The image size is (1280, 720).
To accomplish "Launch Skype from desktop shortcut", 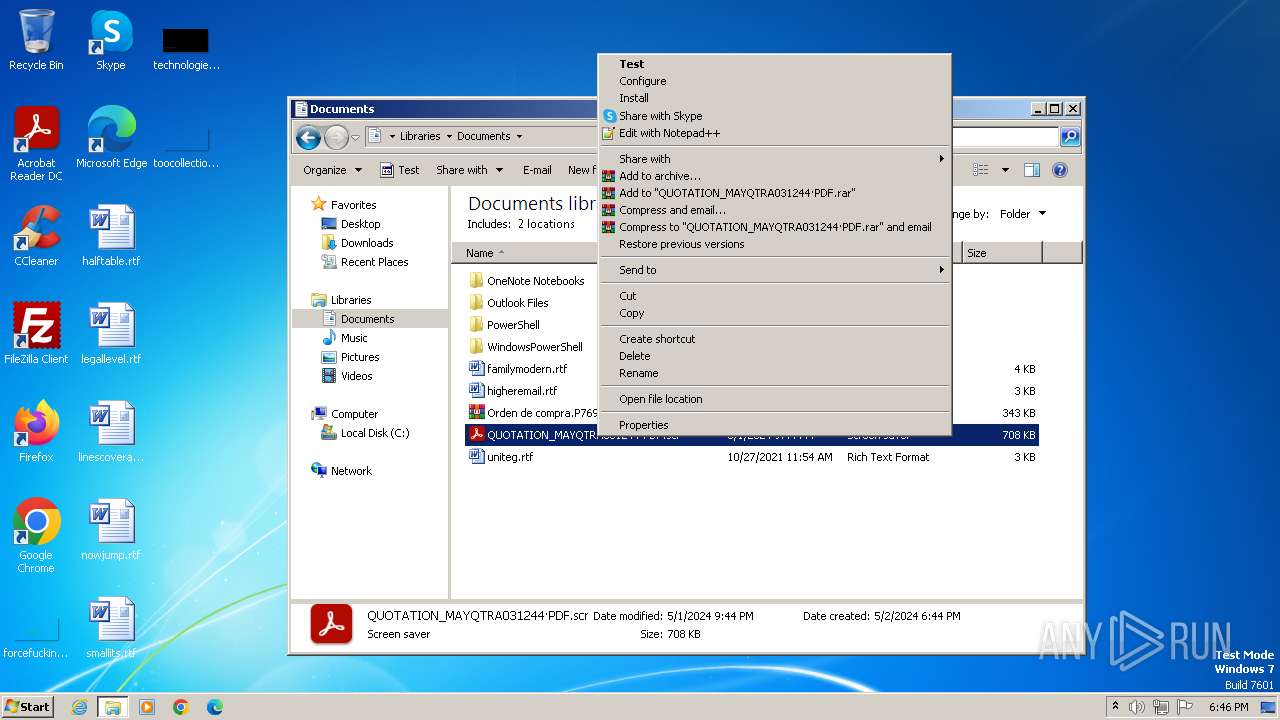I will tap(111, 40).
